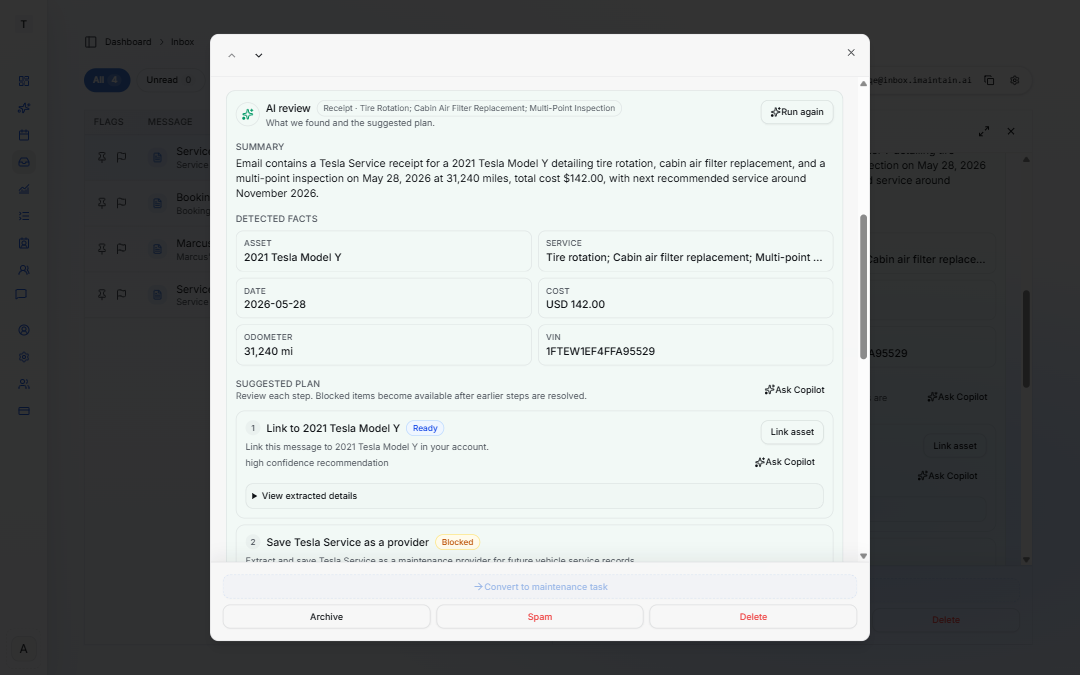Click modal scrollbar down arrow
The image size is (1080, 675).
[x=863, y=556]
